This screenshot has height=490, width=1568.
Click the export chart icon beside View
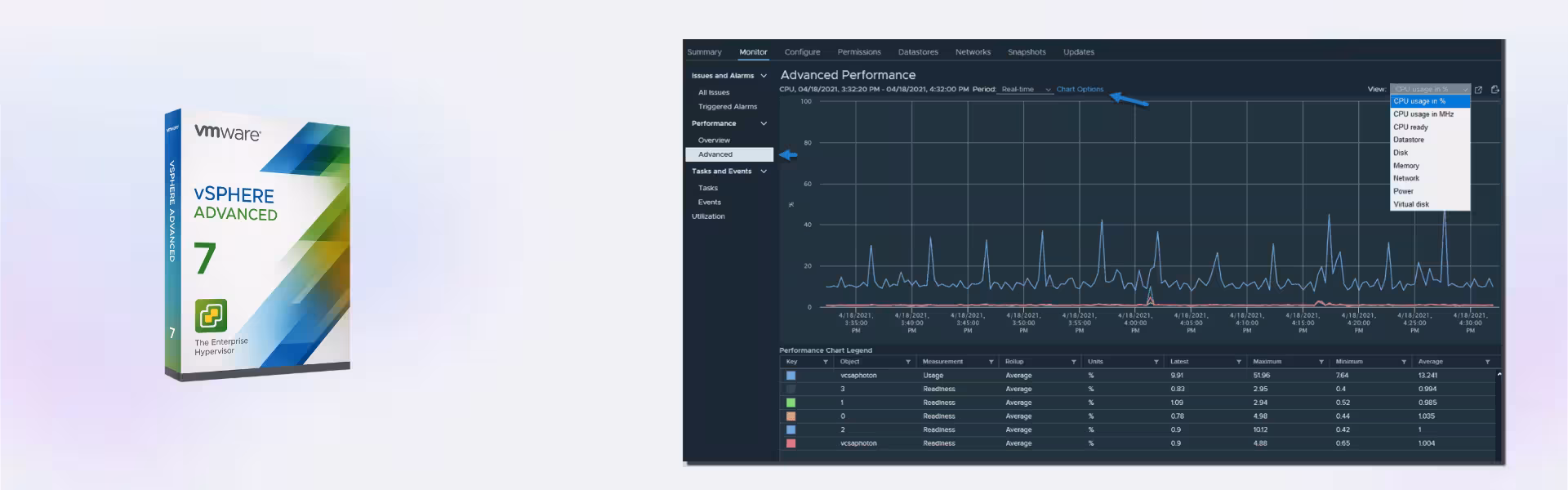[1494, 90]
